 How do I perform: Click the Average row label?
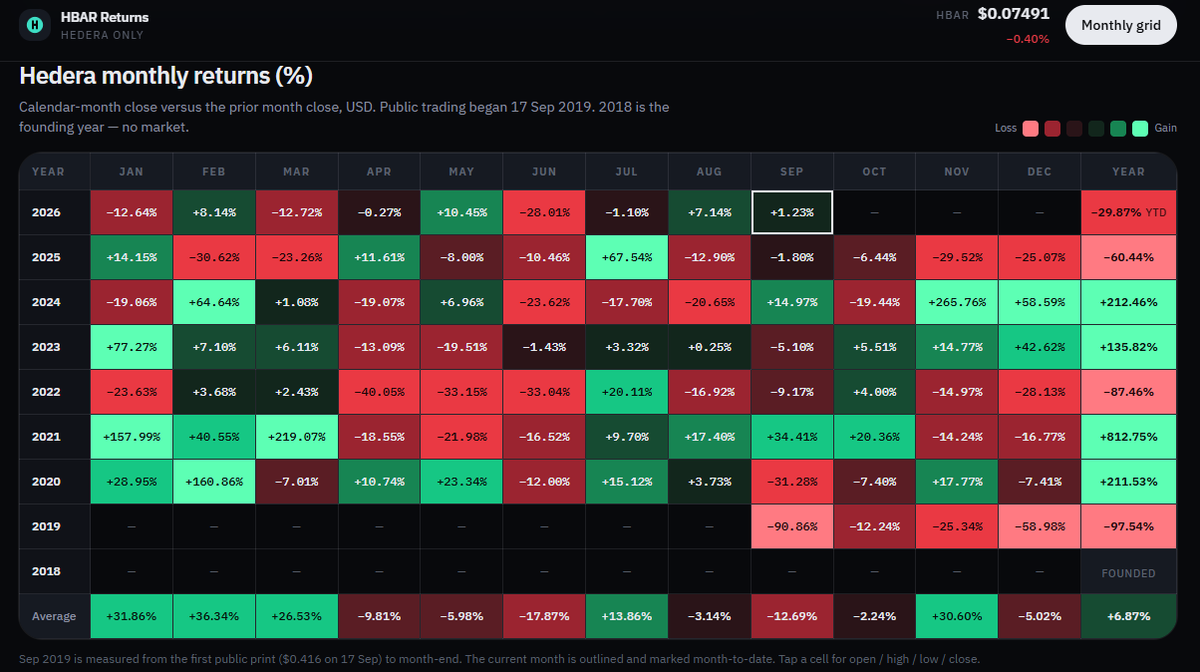point(54,617)
